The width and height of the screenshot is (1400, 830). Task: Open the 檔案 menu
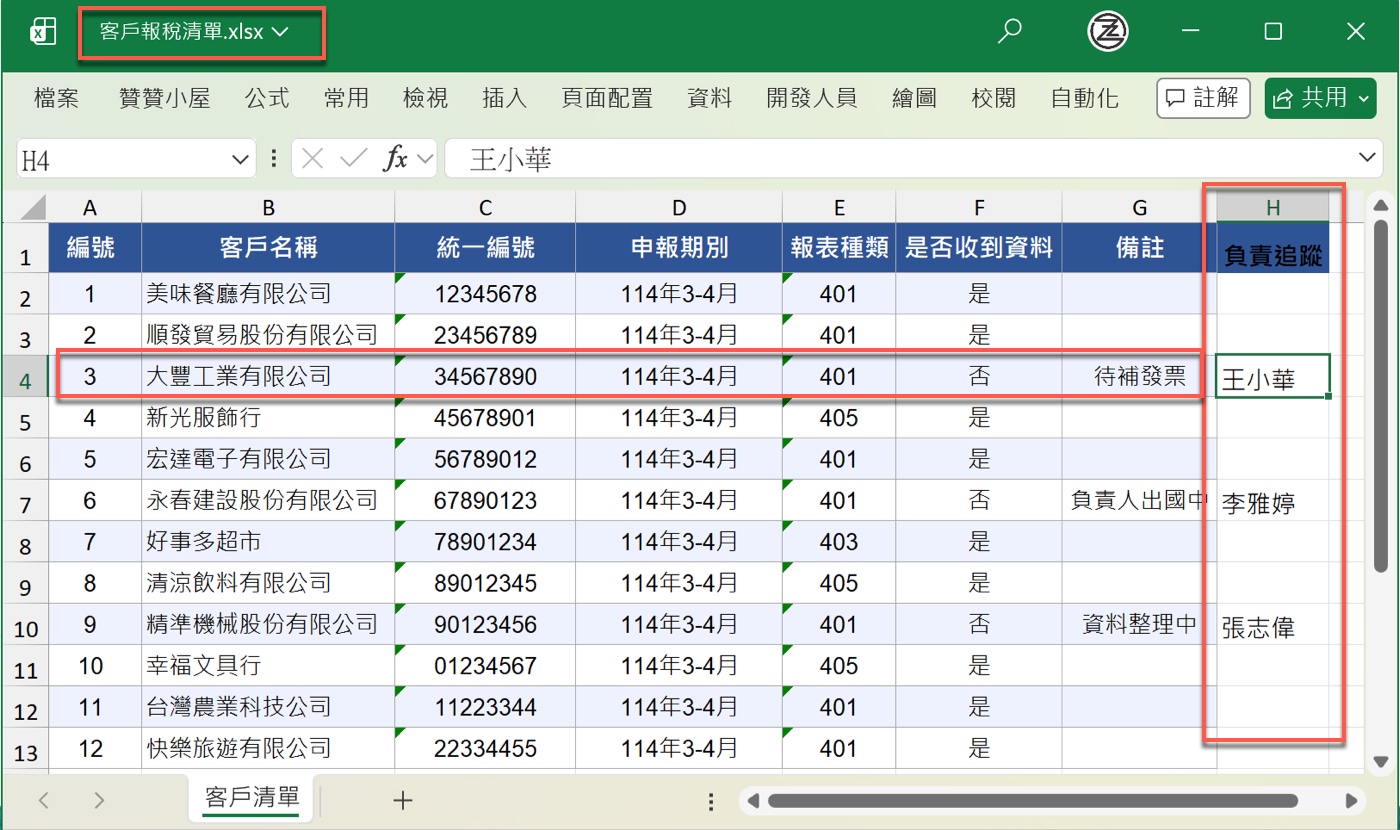point(56,98)
